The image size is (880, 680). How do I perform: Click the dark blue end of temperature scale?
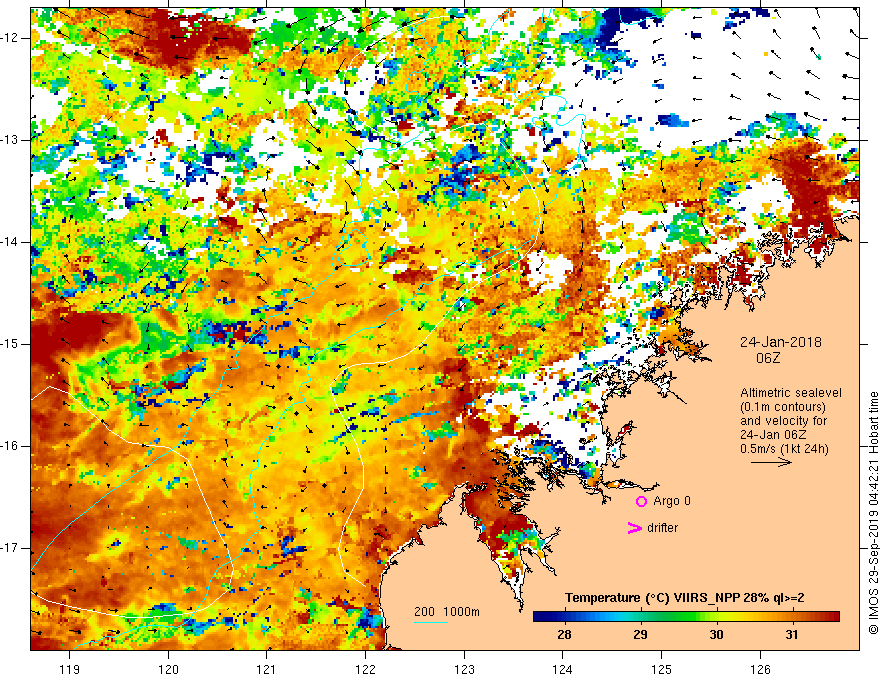[x=540, y=617]
